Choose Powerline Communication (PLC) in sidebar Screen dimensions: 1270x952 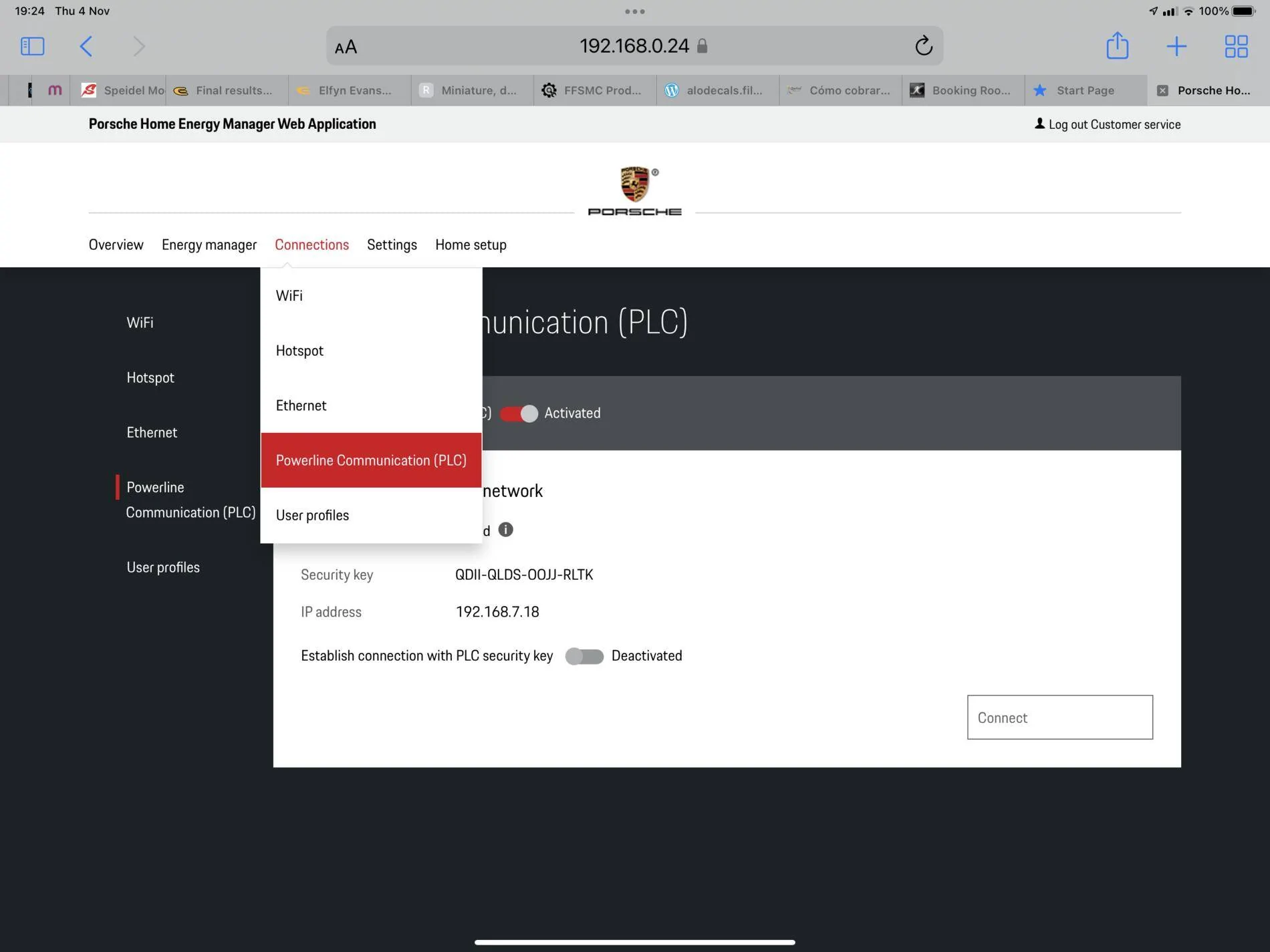coord(190,499)
